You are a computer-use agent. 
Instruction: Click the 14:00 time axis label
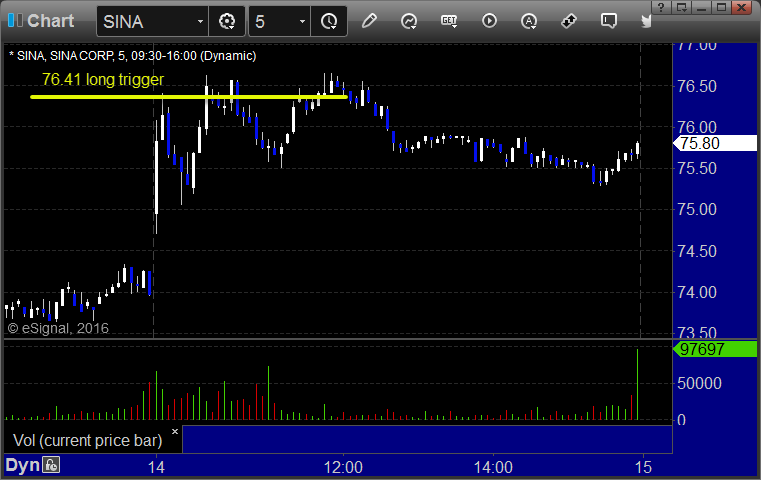tap(493, 467)
